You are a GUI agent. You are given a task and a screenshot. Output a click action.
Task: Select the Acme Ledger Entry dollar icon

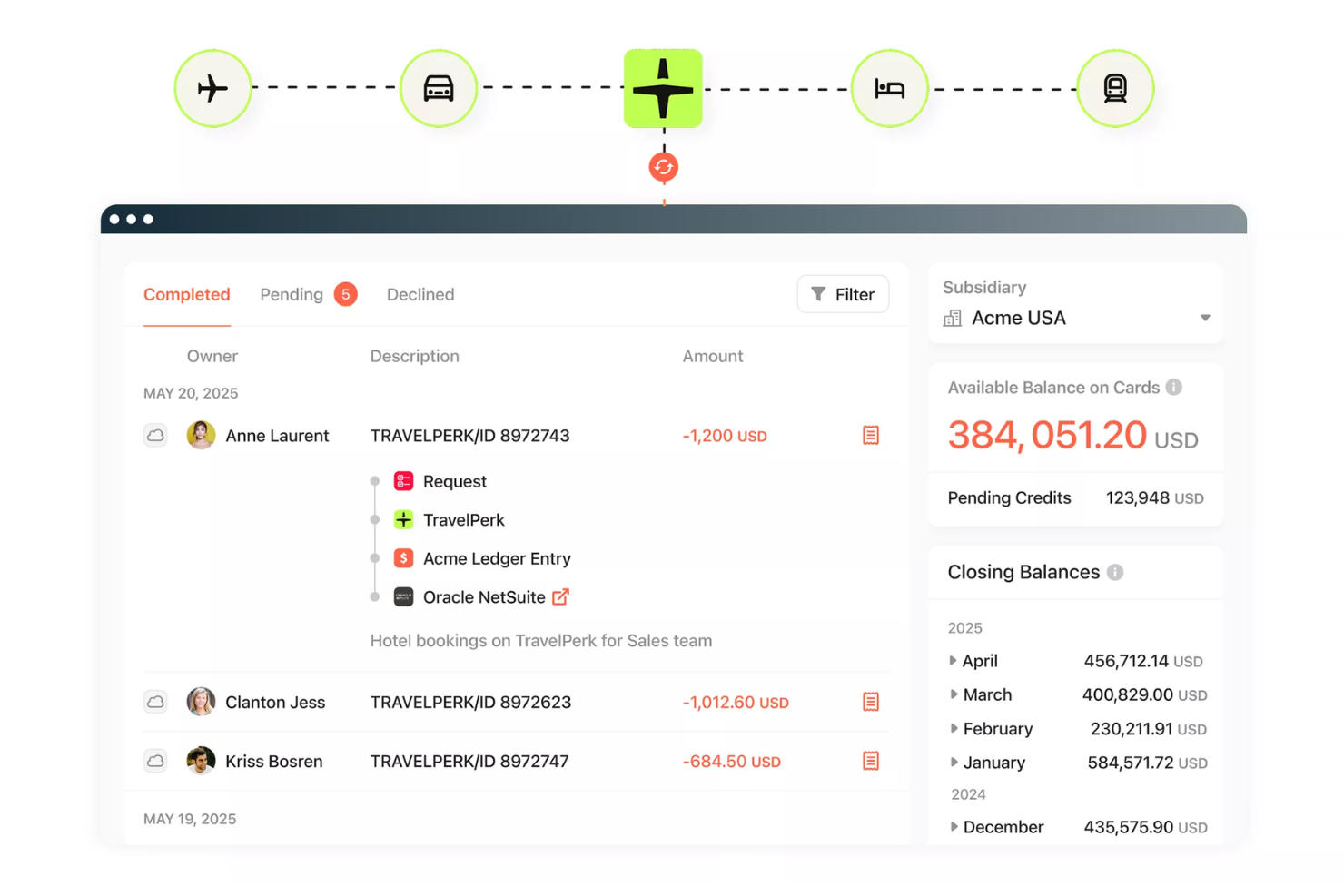(x=403, y=557)
